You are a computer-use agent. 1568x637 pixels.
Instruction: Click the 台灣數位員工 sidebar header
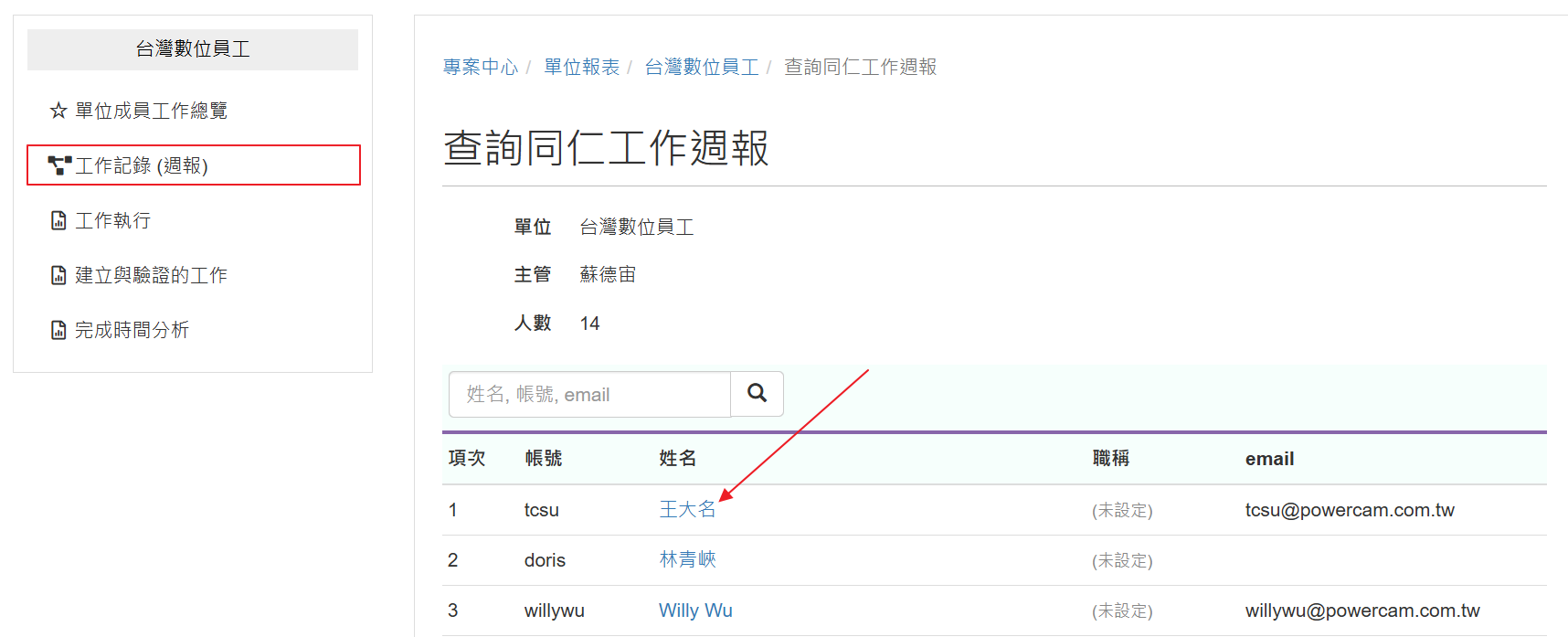tap(193, 49)
